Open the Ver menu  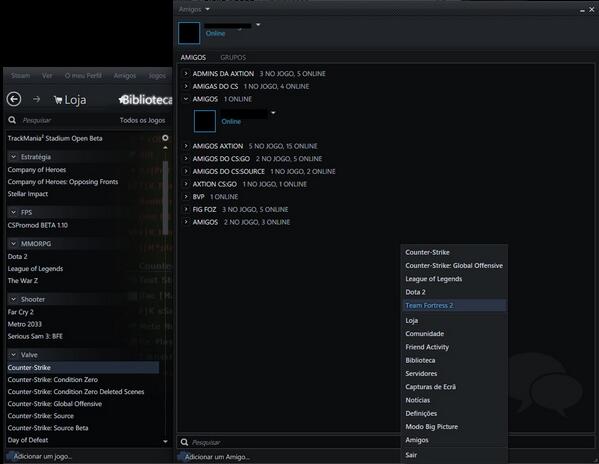point(47,75)
